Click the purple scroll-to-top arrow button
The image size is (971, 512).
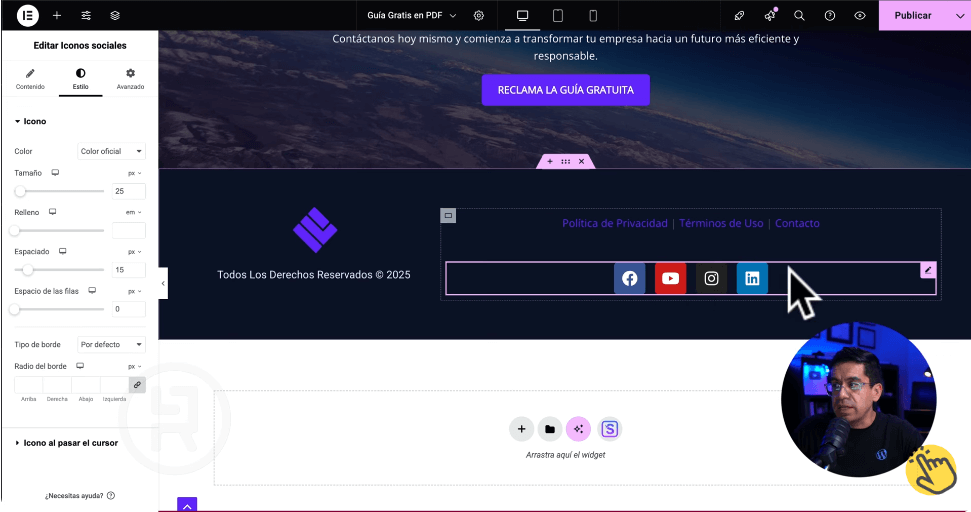coord(187,505)
